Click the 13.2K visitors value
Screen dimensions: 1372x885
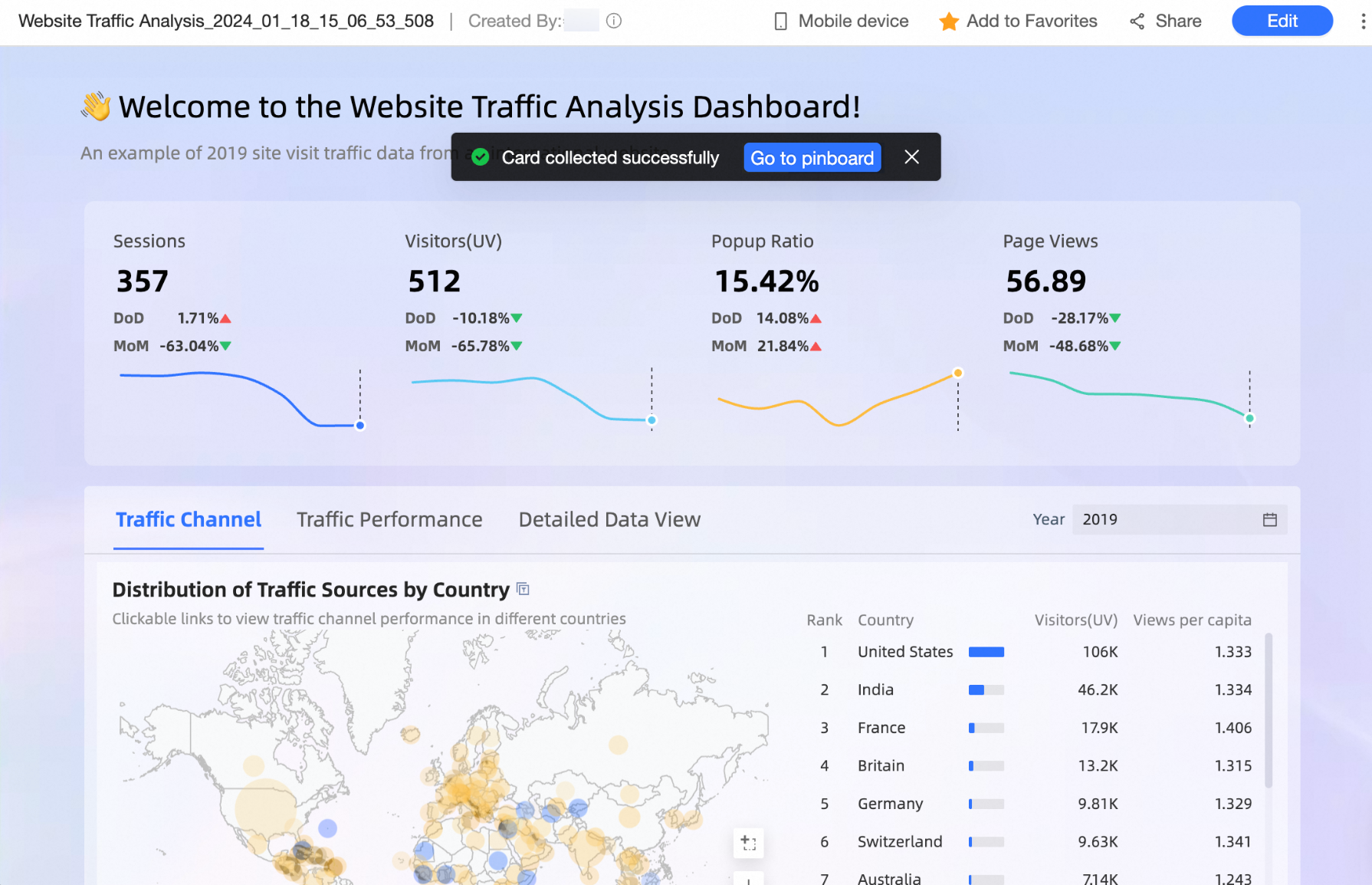[x=1098, y=766]
